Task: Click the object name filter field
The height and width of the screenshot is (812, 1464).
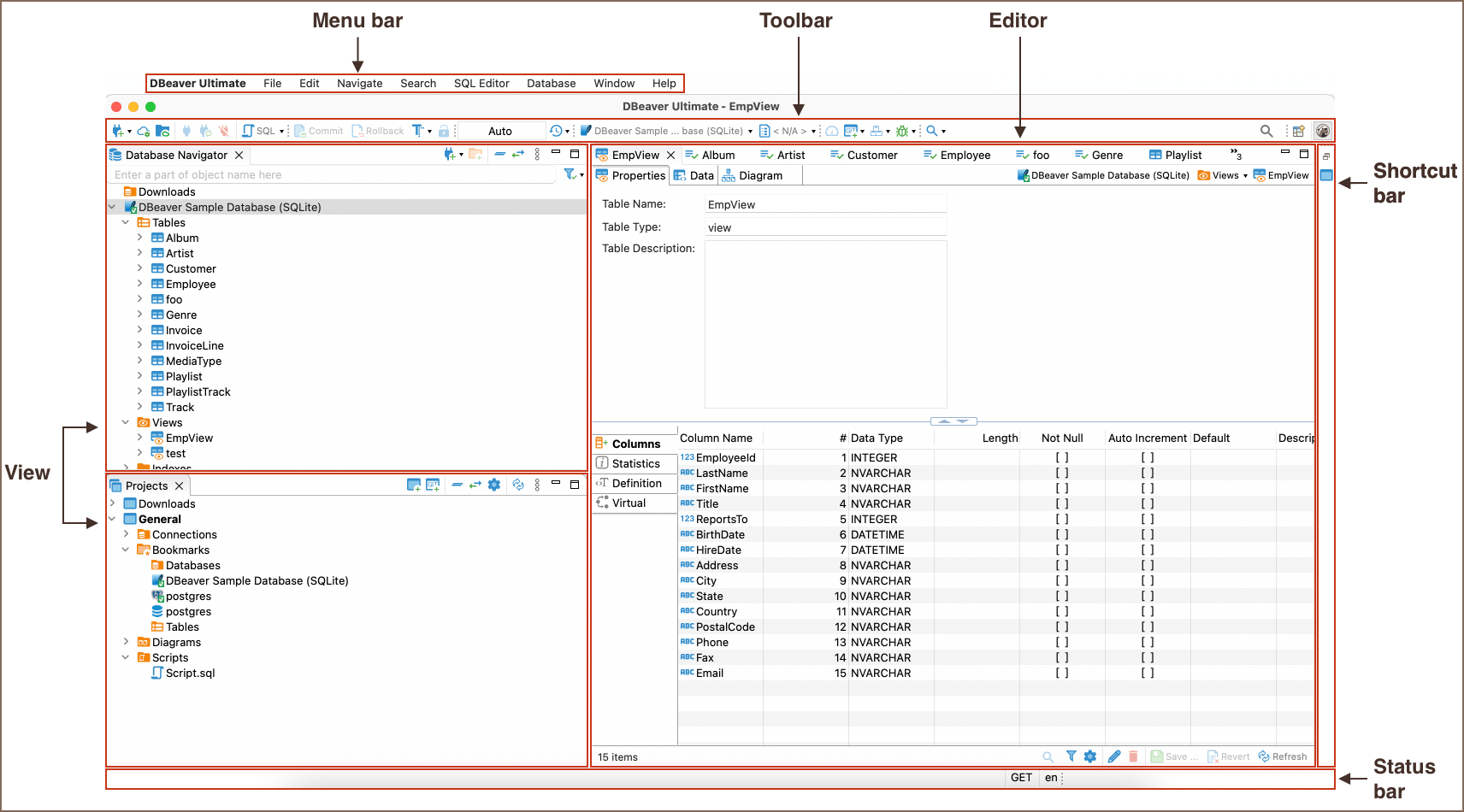Action: tap(334, 175)
